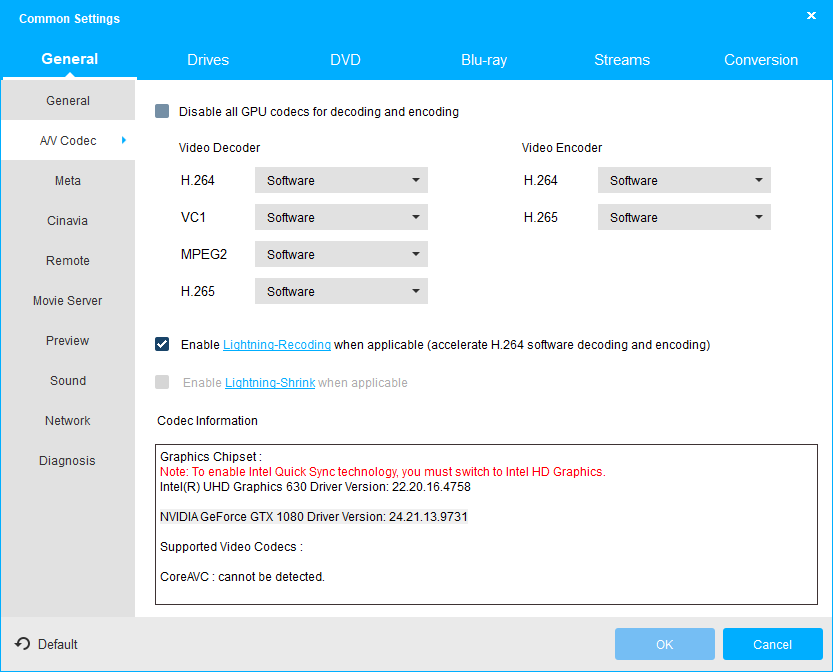The height and width of the screenshot is (672, 833).
Task: Open the Network sidebar section
Action: click(x=68, y=421)
